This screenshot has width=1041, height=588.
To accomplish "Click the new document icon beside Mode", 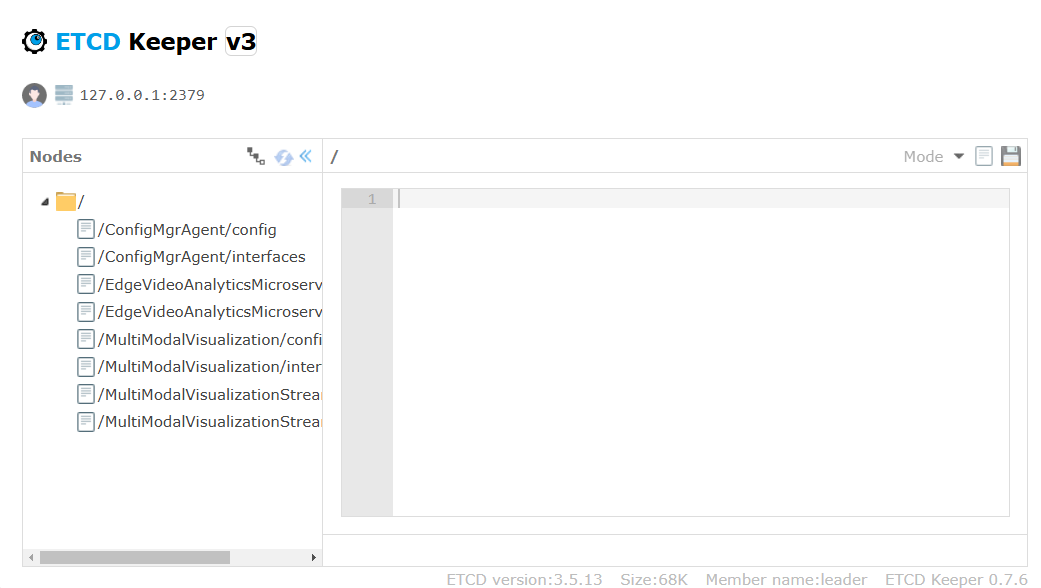I will (x=984, y=156).
